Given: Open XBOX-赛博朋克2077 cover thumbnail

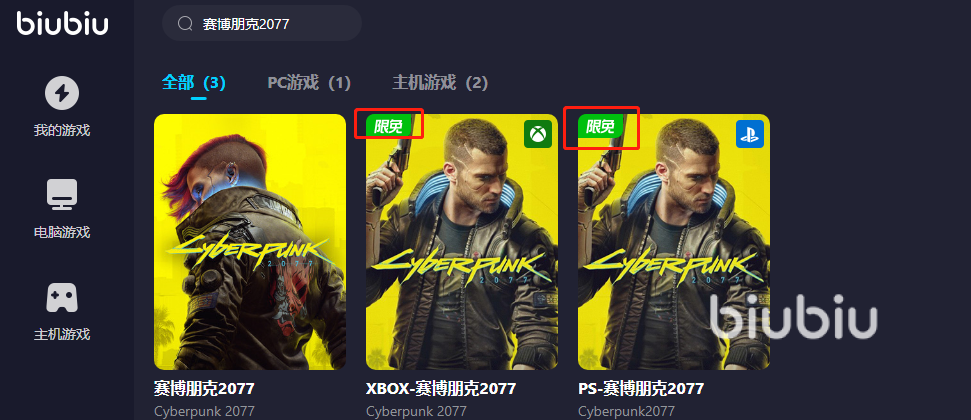Looking at the screenshot, I should pyautogui.click(x=462, y=242).
